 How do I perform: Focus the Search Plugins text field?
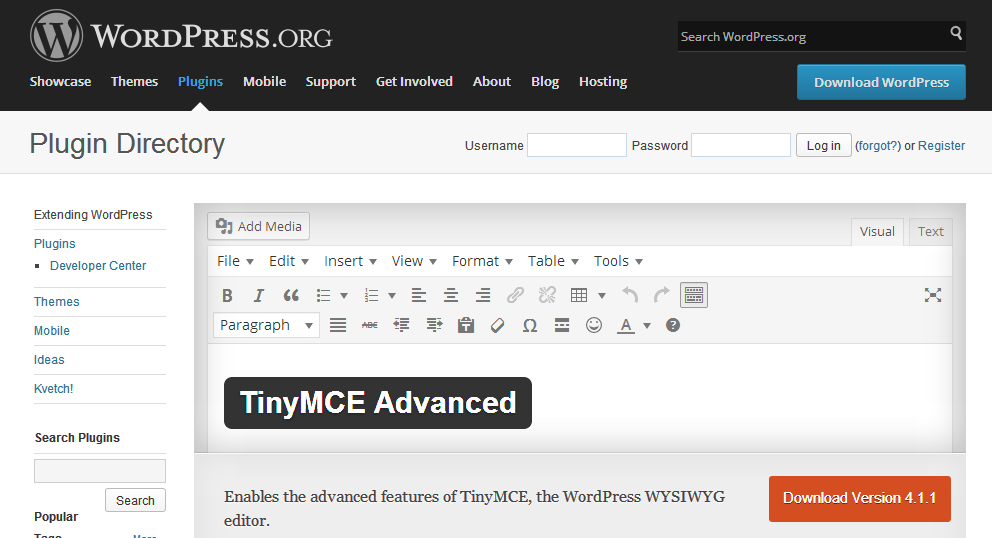(x=100, y=472)
